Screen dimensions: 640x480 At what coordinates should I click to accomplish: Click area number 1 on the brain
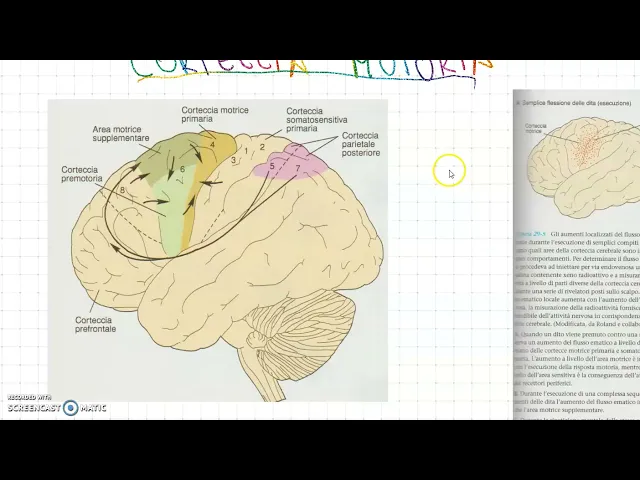(246, 151)
